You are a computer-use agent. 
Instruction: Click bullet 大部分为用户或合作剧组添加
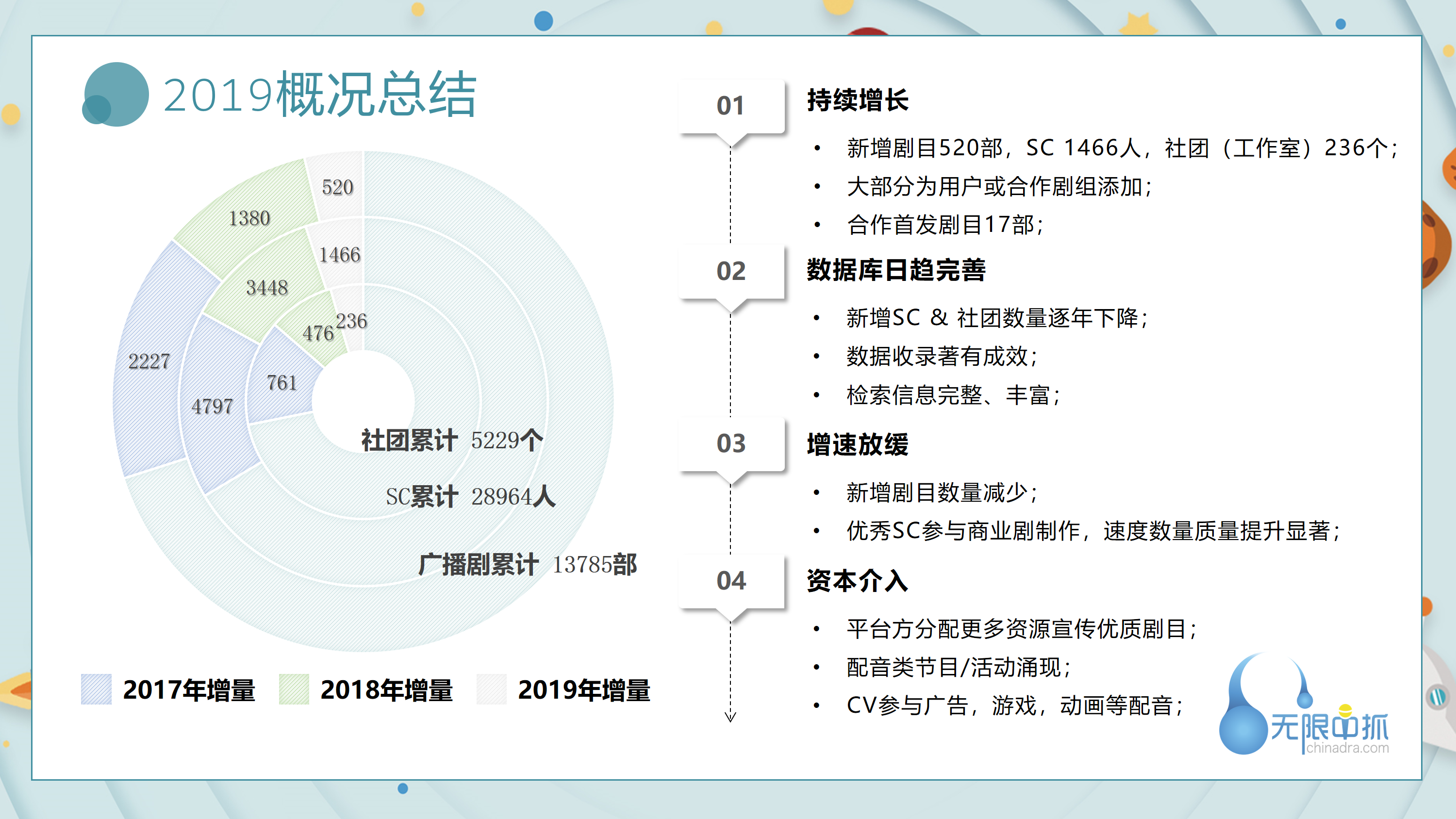999,186
